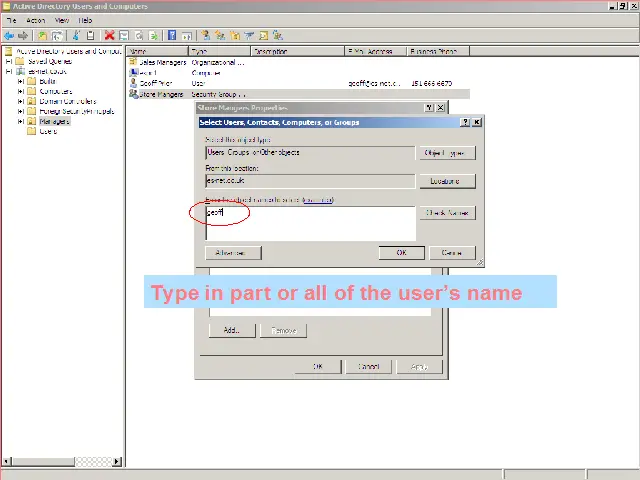The height and width of the screenshot is (480, 640).
Task: Expand the Domain Controllers tree node
Action: [20, 101]
